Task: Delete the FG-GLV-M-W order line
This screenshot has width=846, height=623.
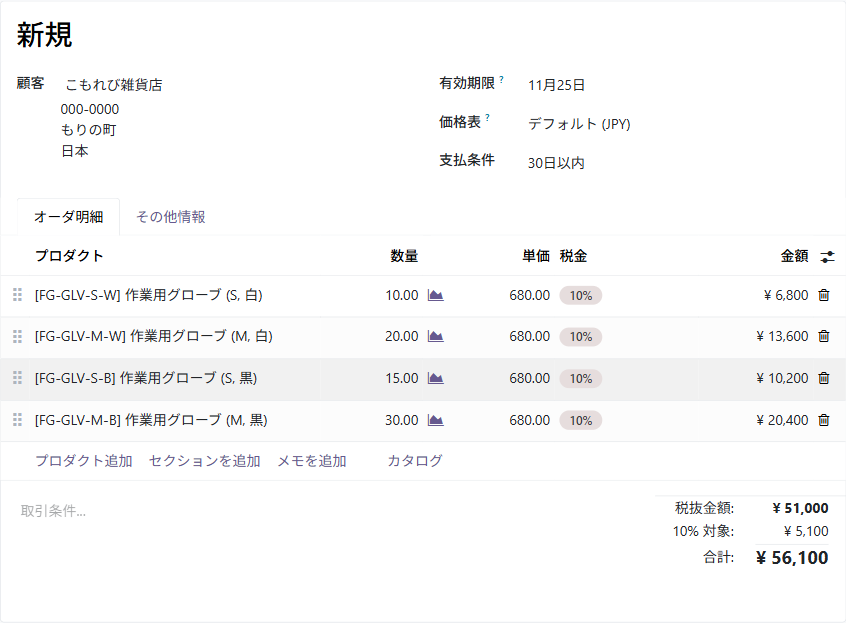Action: 823,336
